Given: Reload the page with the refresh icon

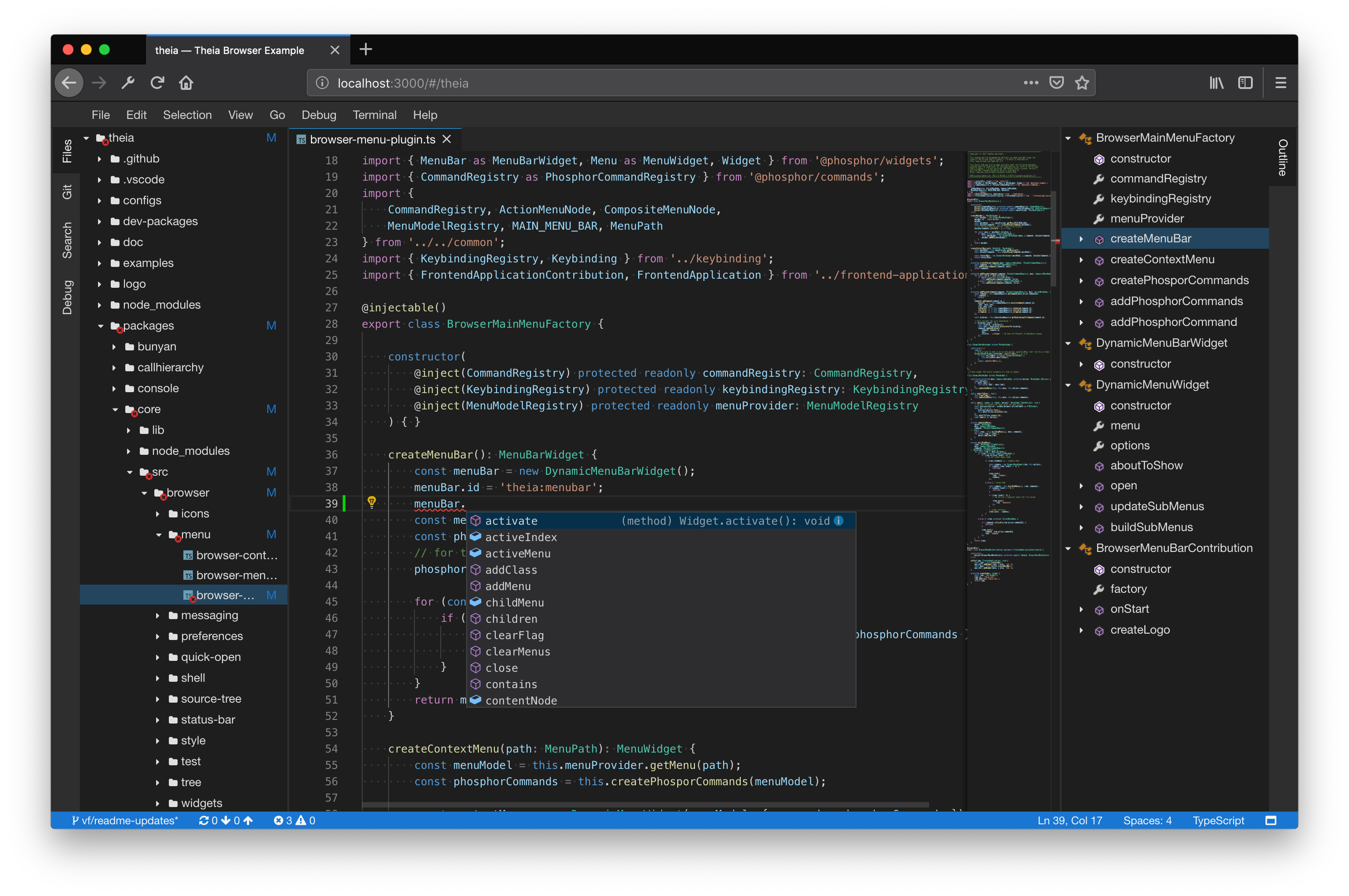Looking at the screenshot, I should [x=157, y=83].
